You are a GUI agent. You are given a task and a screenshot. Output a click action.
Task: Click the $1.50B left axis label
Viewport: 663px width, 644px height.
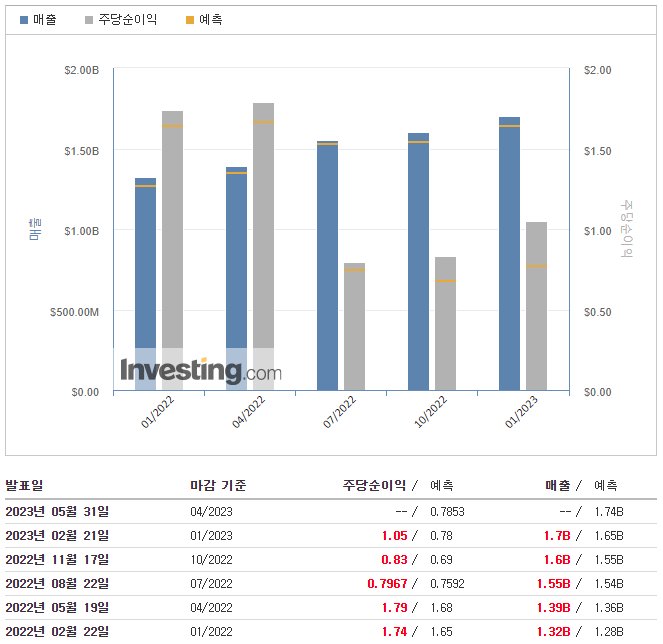tap(82, 151)
